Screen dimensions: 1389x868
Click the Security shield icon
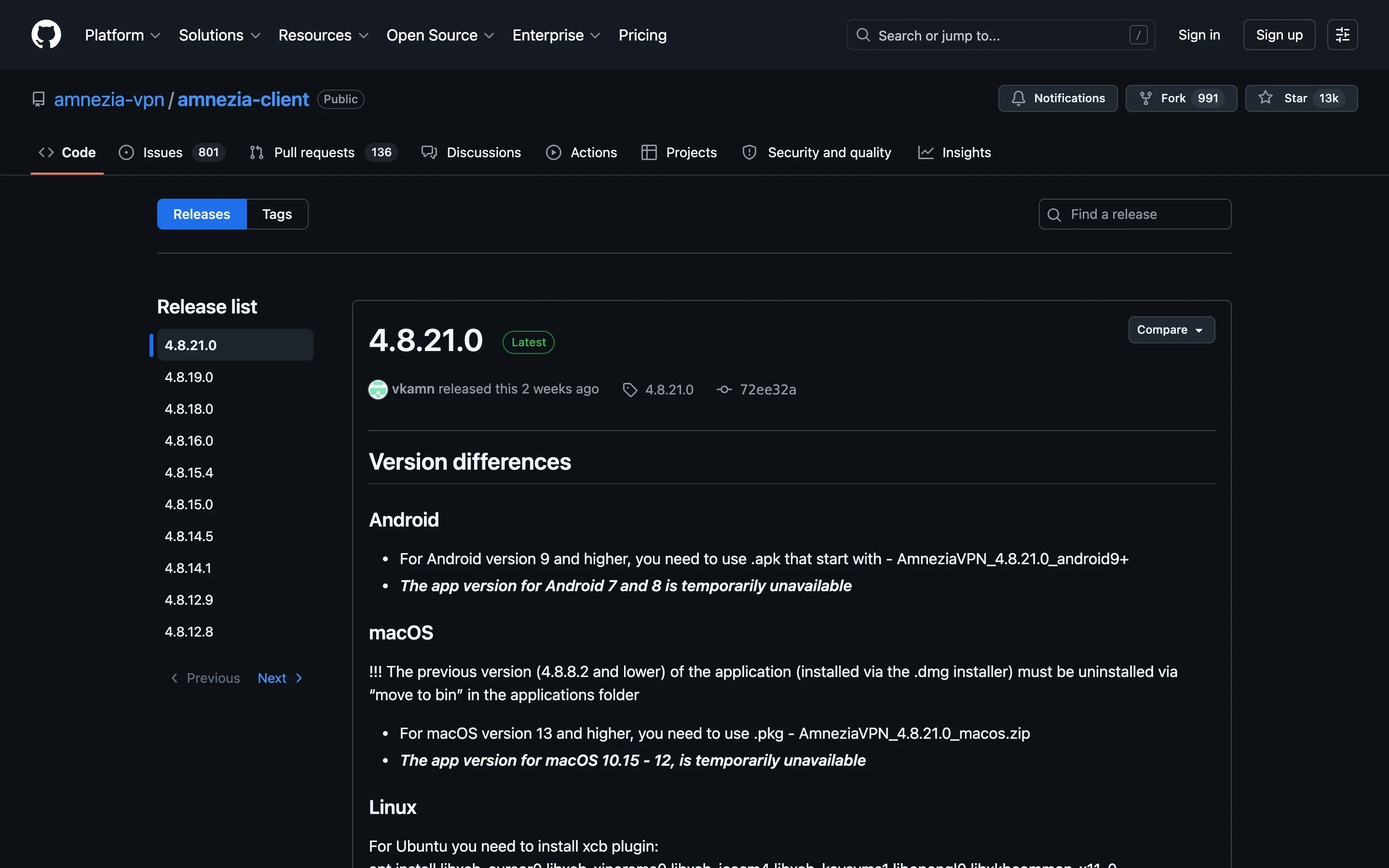(x=749, y=152)
